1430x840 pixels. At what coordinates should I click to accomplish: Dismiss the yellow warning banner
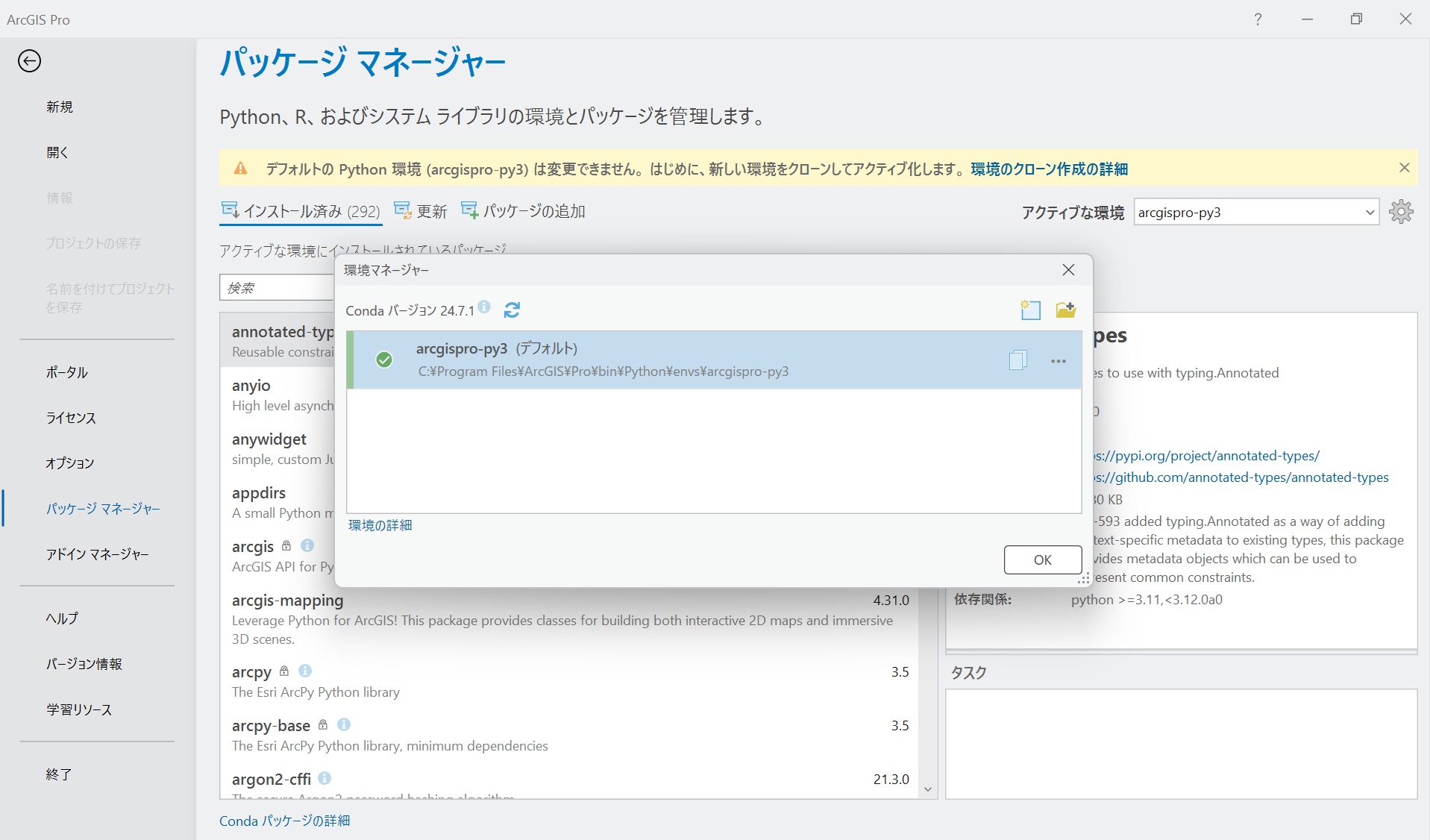pos(1404,168)
